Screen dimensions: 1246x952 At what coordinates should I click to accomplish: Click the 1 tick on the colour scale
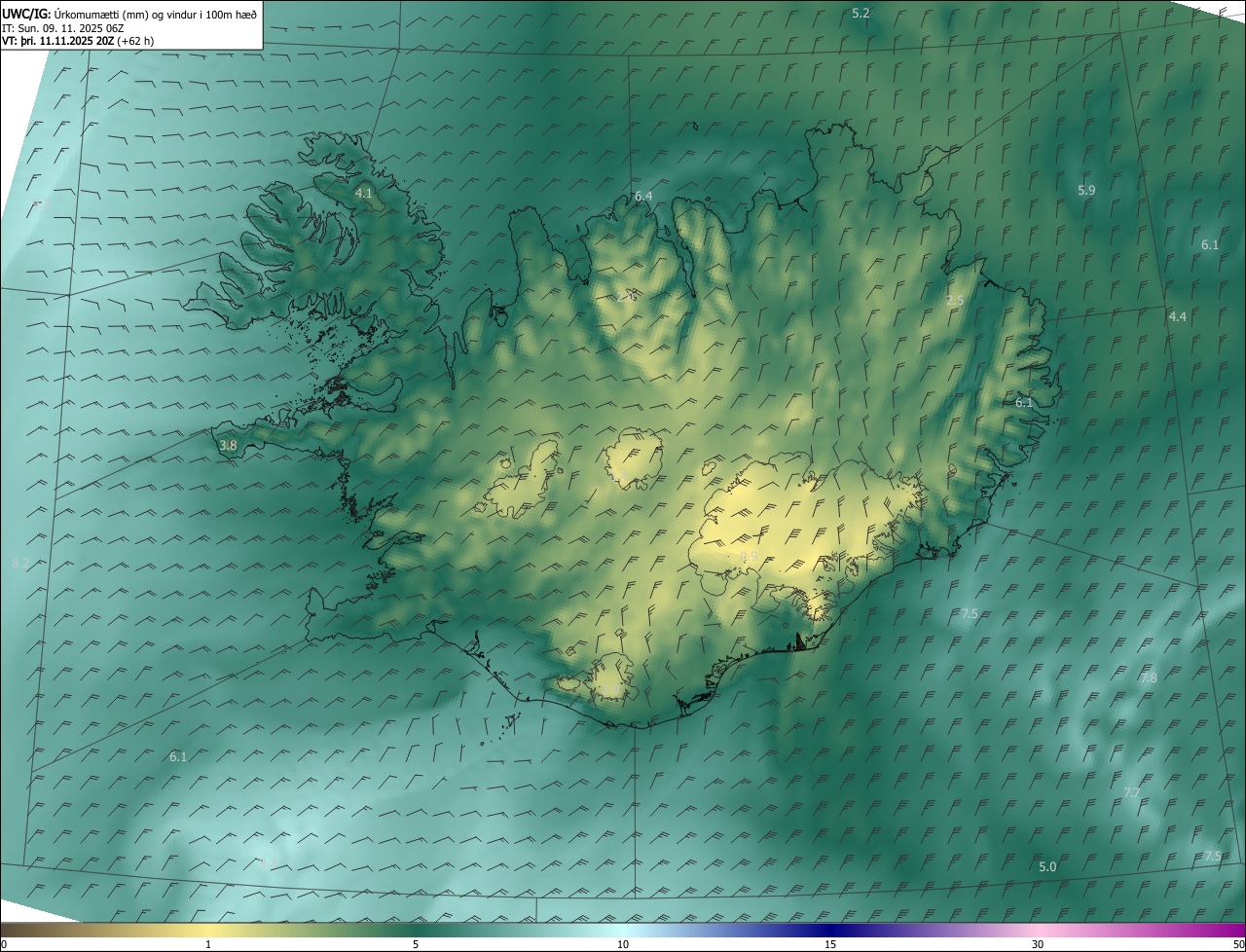tap(208, 944)
